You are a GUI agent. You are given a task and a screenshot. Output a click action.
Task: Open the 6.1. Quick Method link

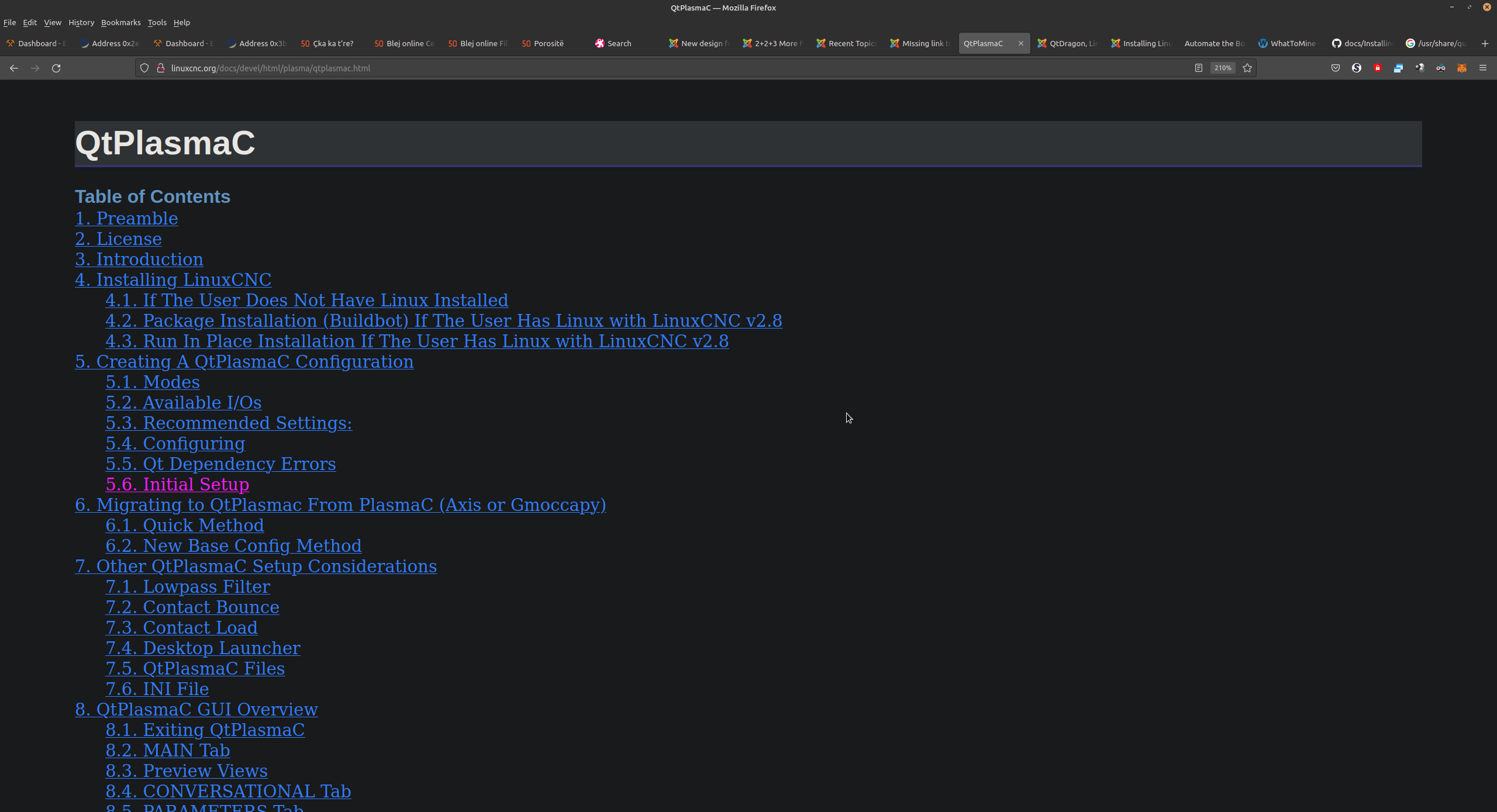(x=185, y=525)
